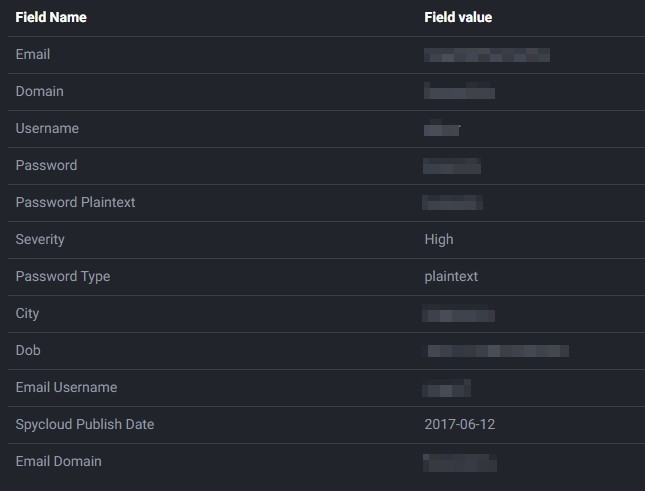The image size is (645, 491).
Task: Select the Username field label
Action: click(x=47, y=128)
